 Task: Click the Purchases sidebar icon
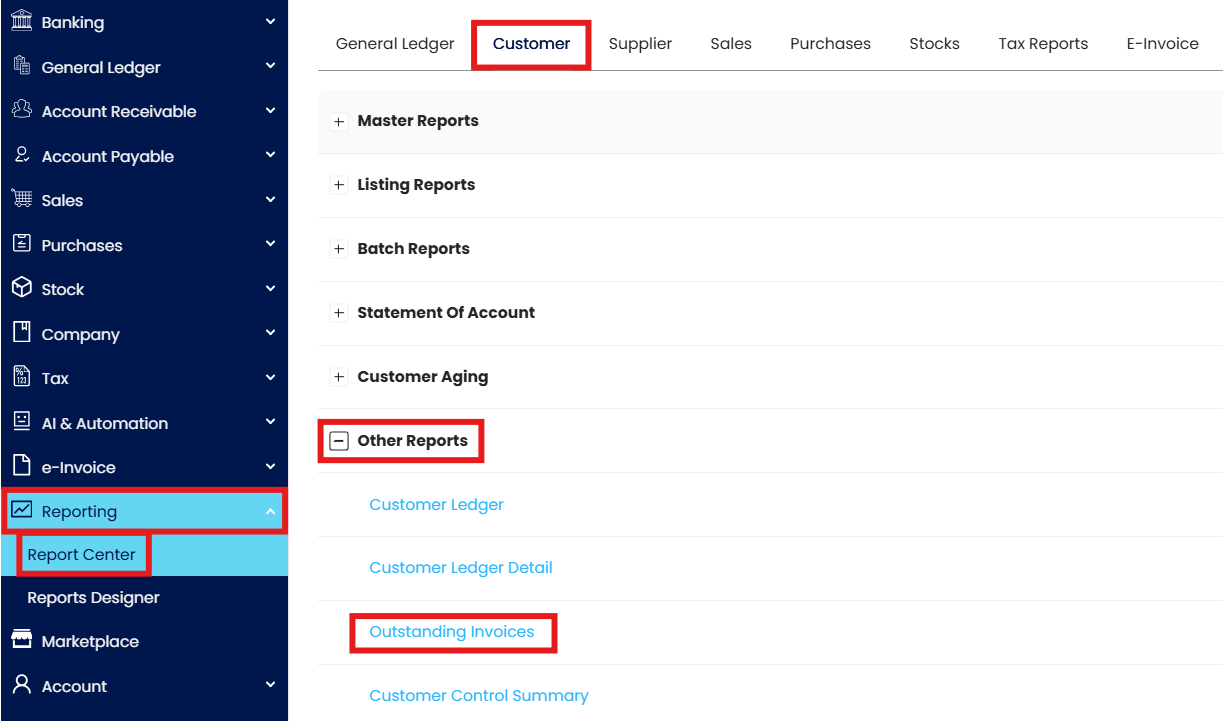coord(21,244)
